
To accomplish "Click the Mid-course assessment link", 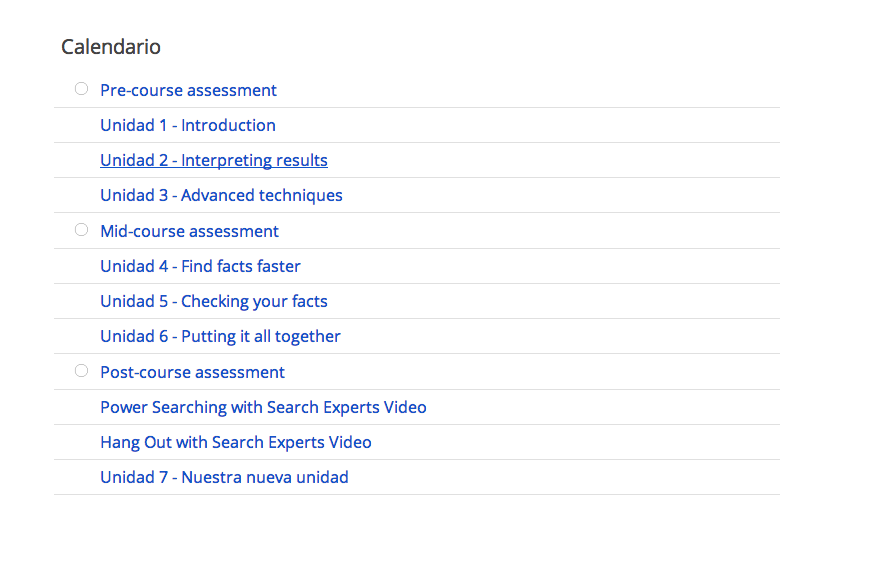I will (189, 231).
